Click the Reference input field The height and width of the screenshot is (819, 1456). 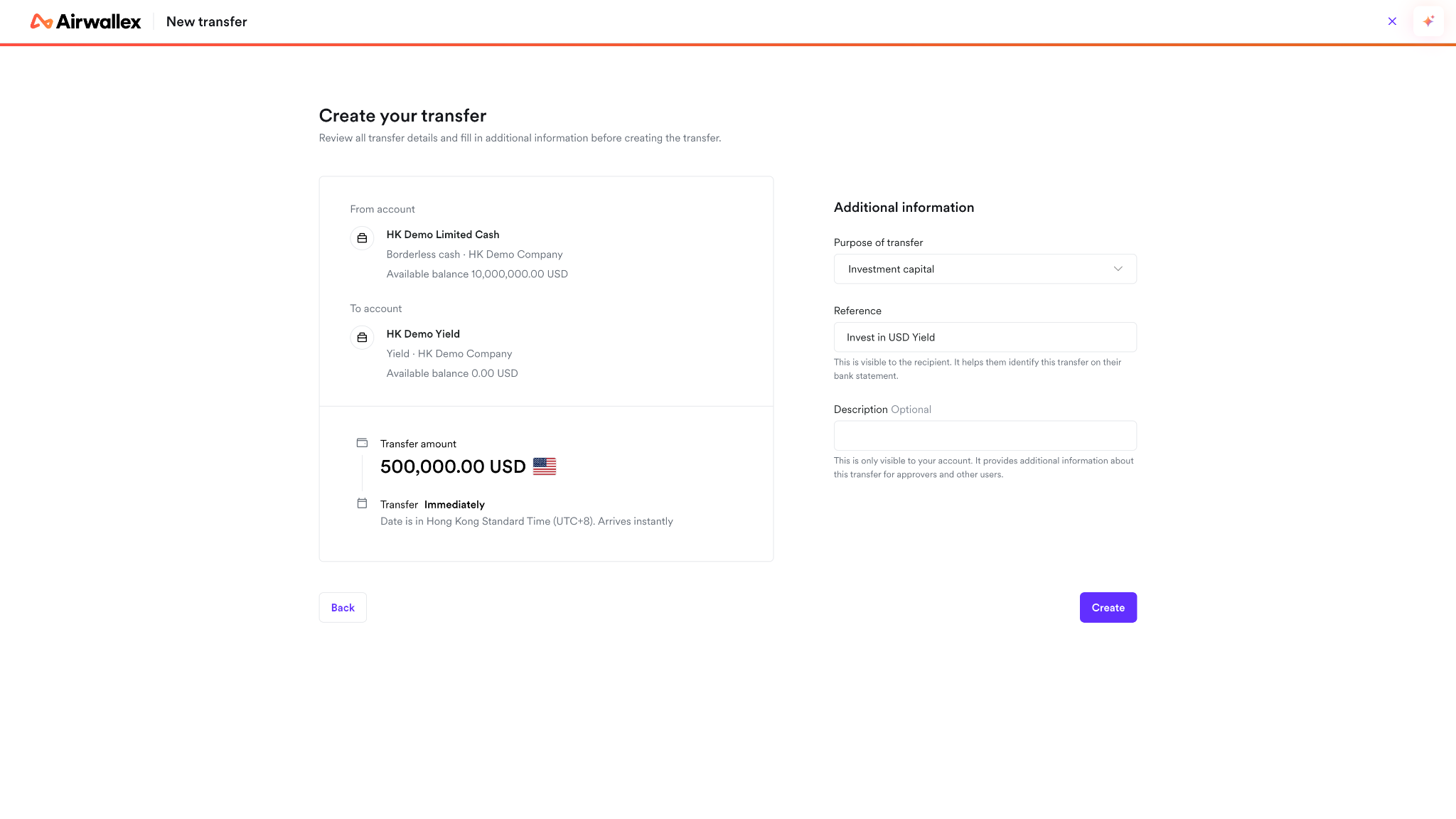(985, 337)
